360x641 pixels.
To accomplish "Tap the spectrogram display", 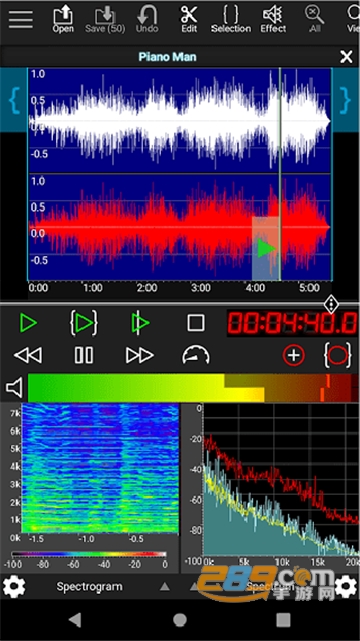I will point(100,468).
